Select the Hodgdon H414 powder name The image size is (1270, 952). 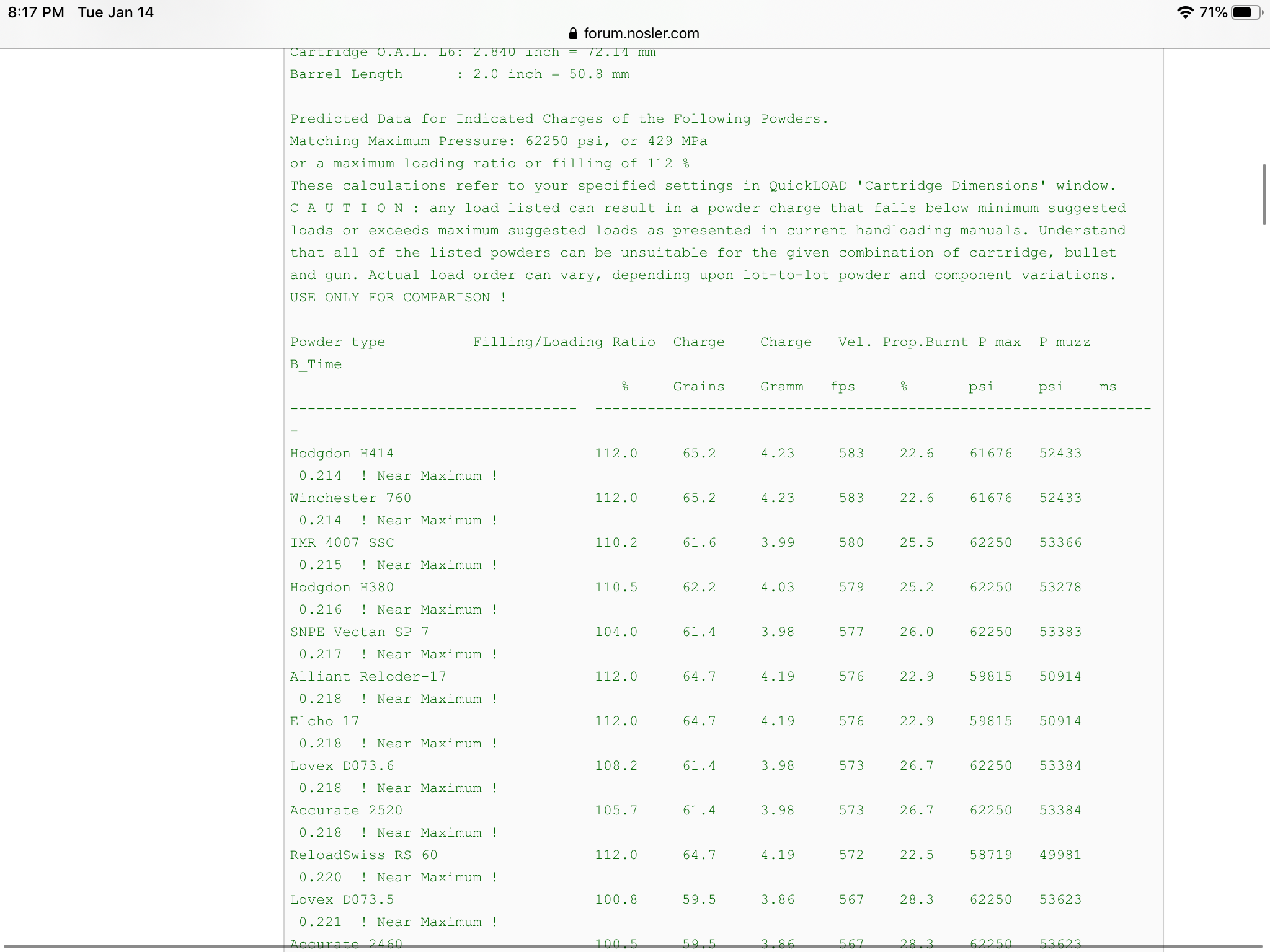tap(342, 454)
